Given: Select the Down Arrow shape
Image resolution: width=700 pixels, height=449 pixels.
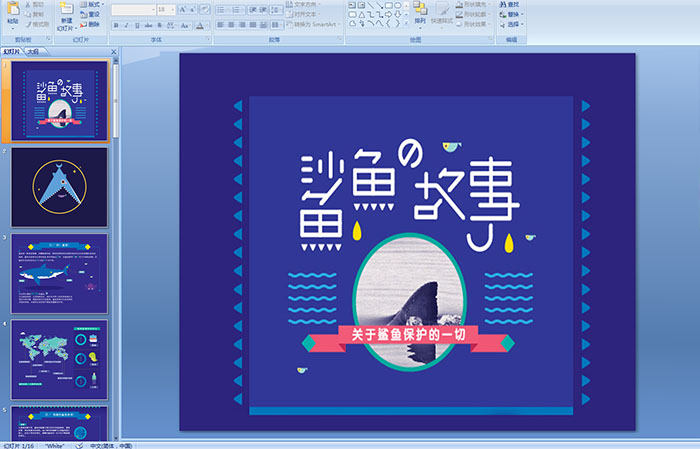Looking at the screenshot, I should (x=397, y=15).
